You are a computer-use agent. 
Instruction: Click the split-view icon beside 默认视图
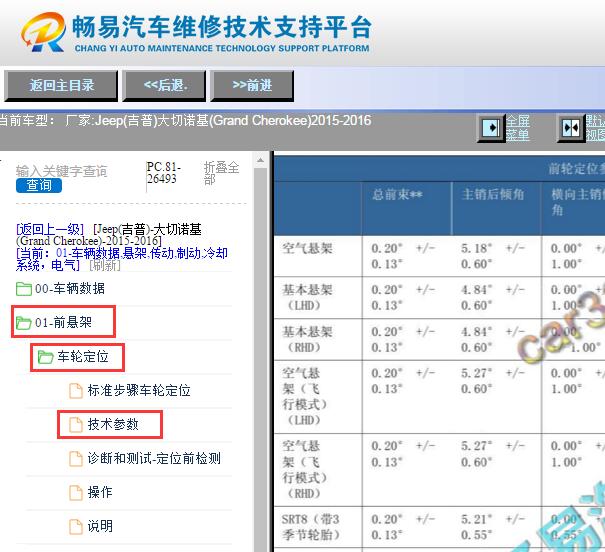tap(571, 128)
